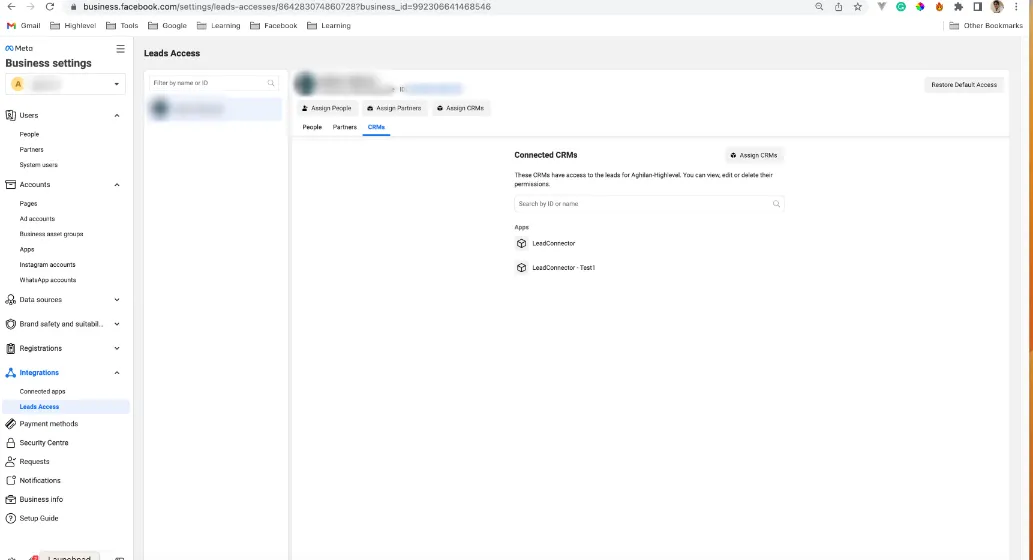Click Restore Default Access button
Screen dimensions: 1033x560
click(x=964, y=84)
